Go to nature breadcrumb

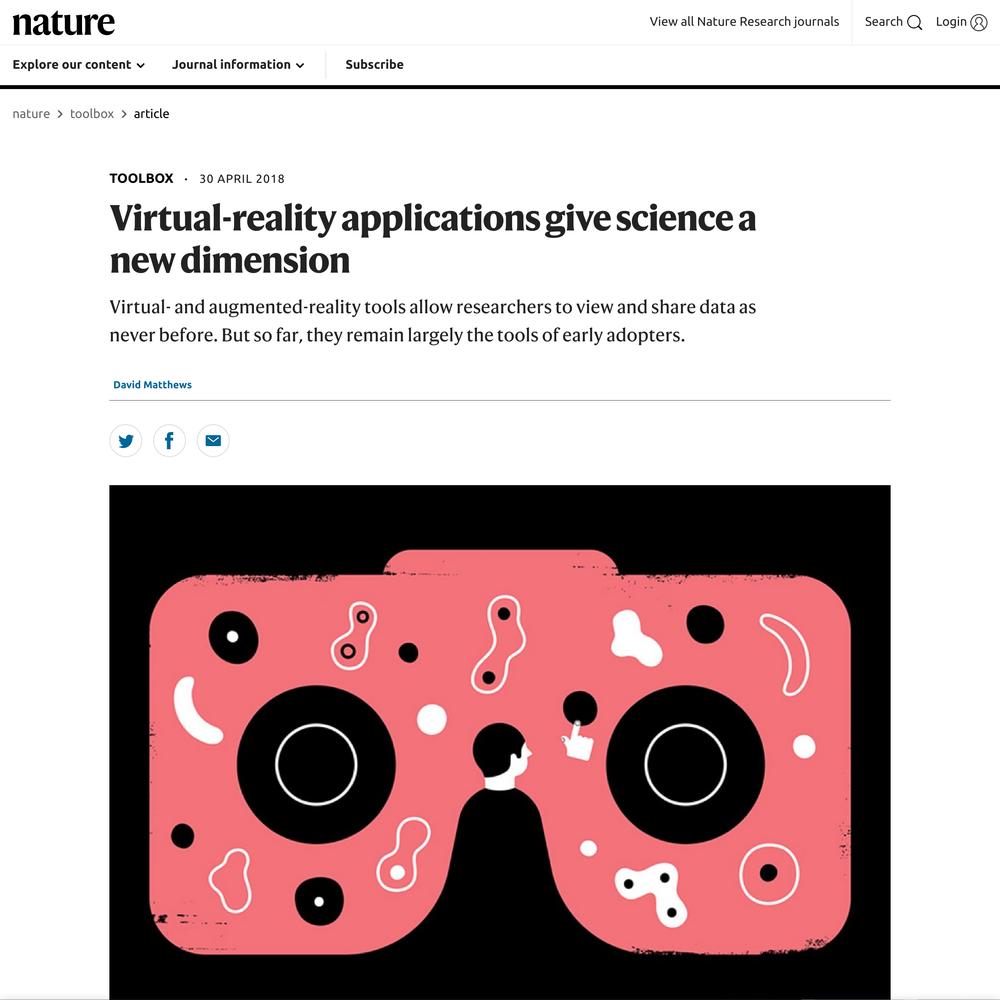(x=31, y=114)
